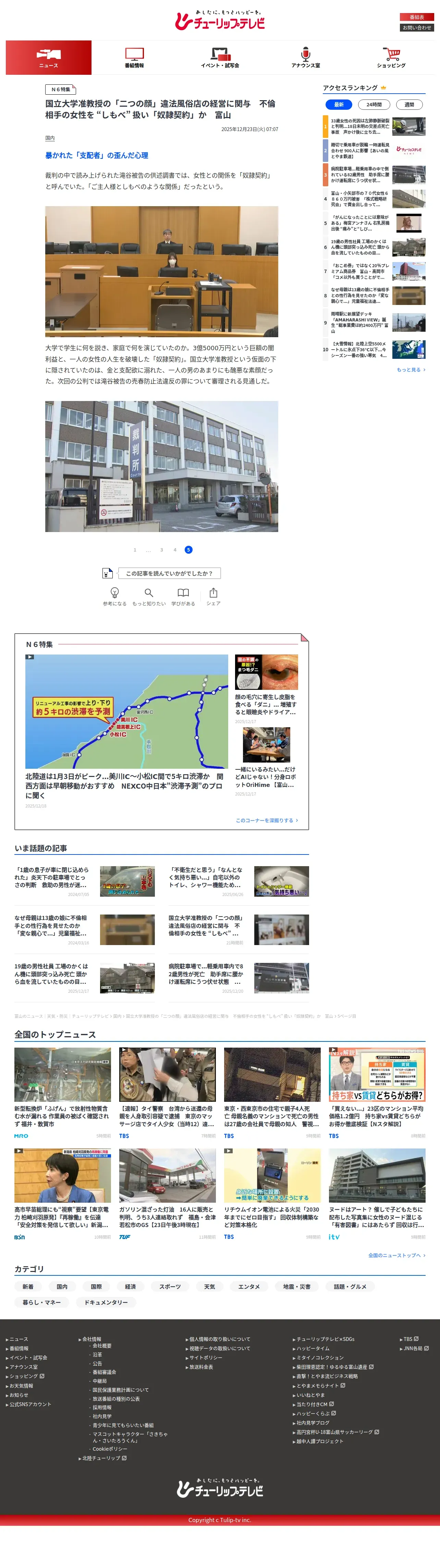Open the ニュース section via its camera icon
Screen dimensions: 440x1568
pos(49,54)
